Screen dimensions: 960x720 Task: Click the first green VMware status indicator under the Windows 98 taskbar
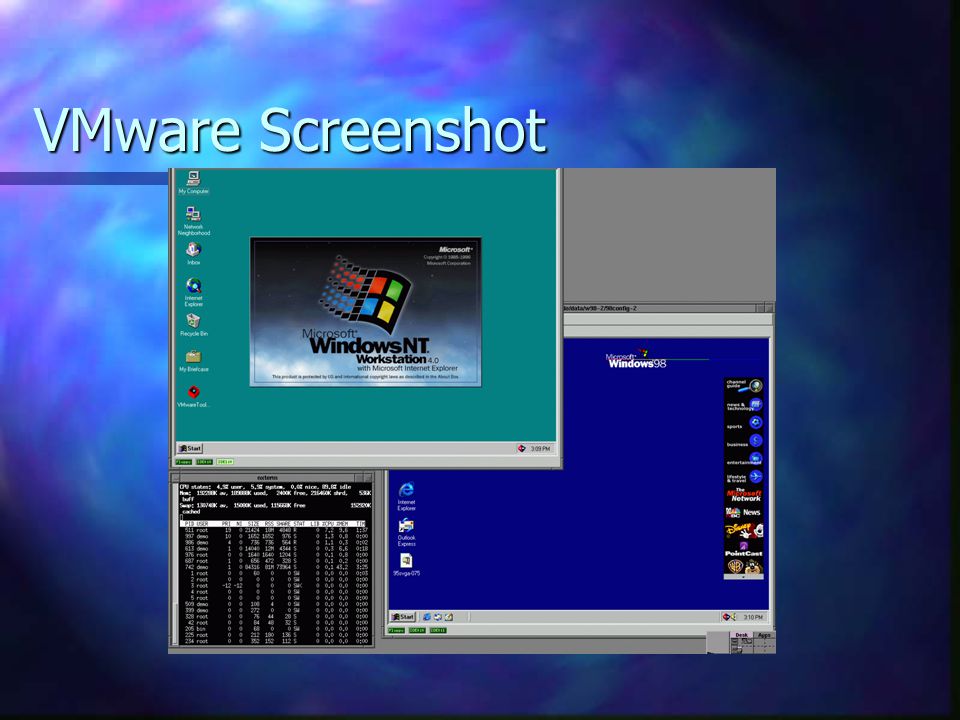click(396, 630)
